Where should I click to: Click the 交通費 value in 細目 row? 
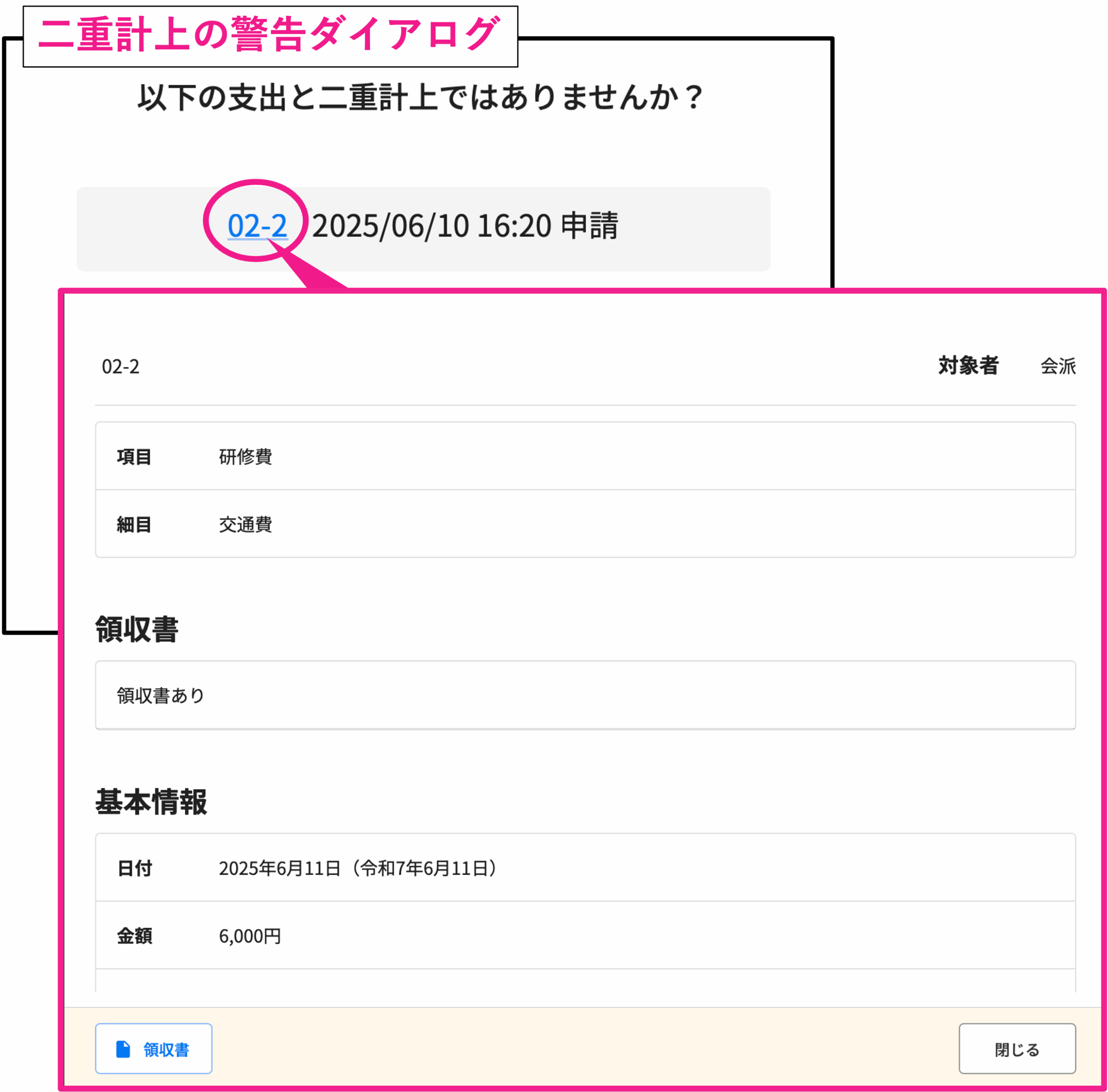tap(245, 524)
